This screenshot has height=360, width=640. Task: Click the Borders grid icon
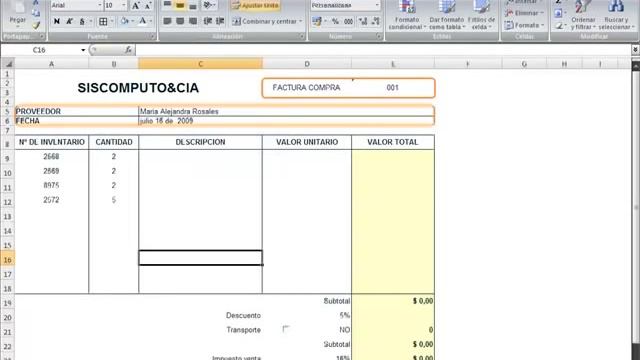pos(103,21)
